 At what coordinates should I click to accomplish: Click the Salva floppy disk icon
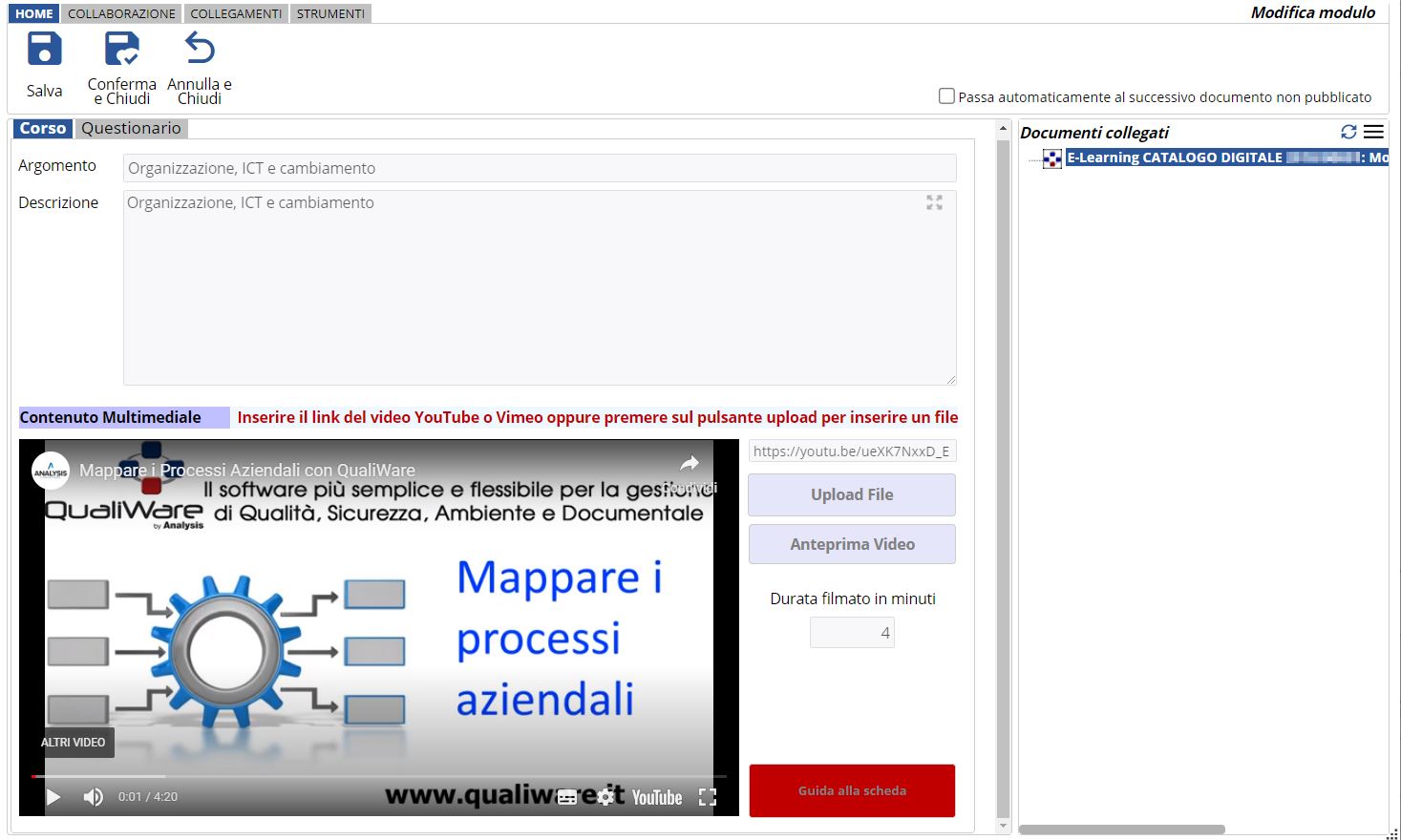44,49
